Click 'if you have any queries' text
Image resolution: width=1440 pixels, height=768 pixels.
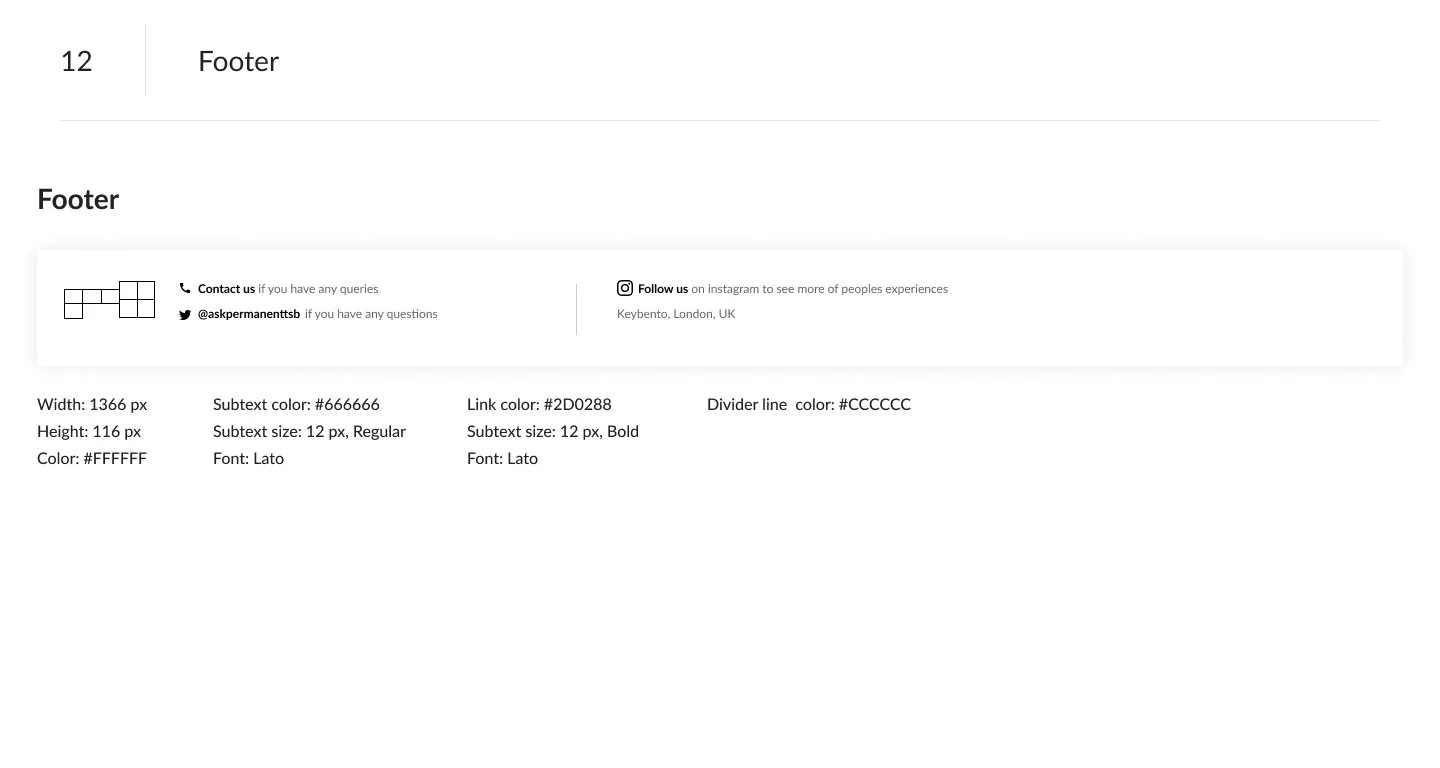pos(318,289)
